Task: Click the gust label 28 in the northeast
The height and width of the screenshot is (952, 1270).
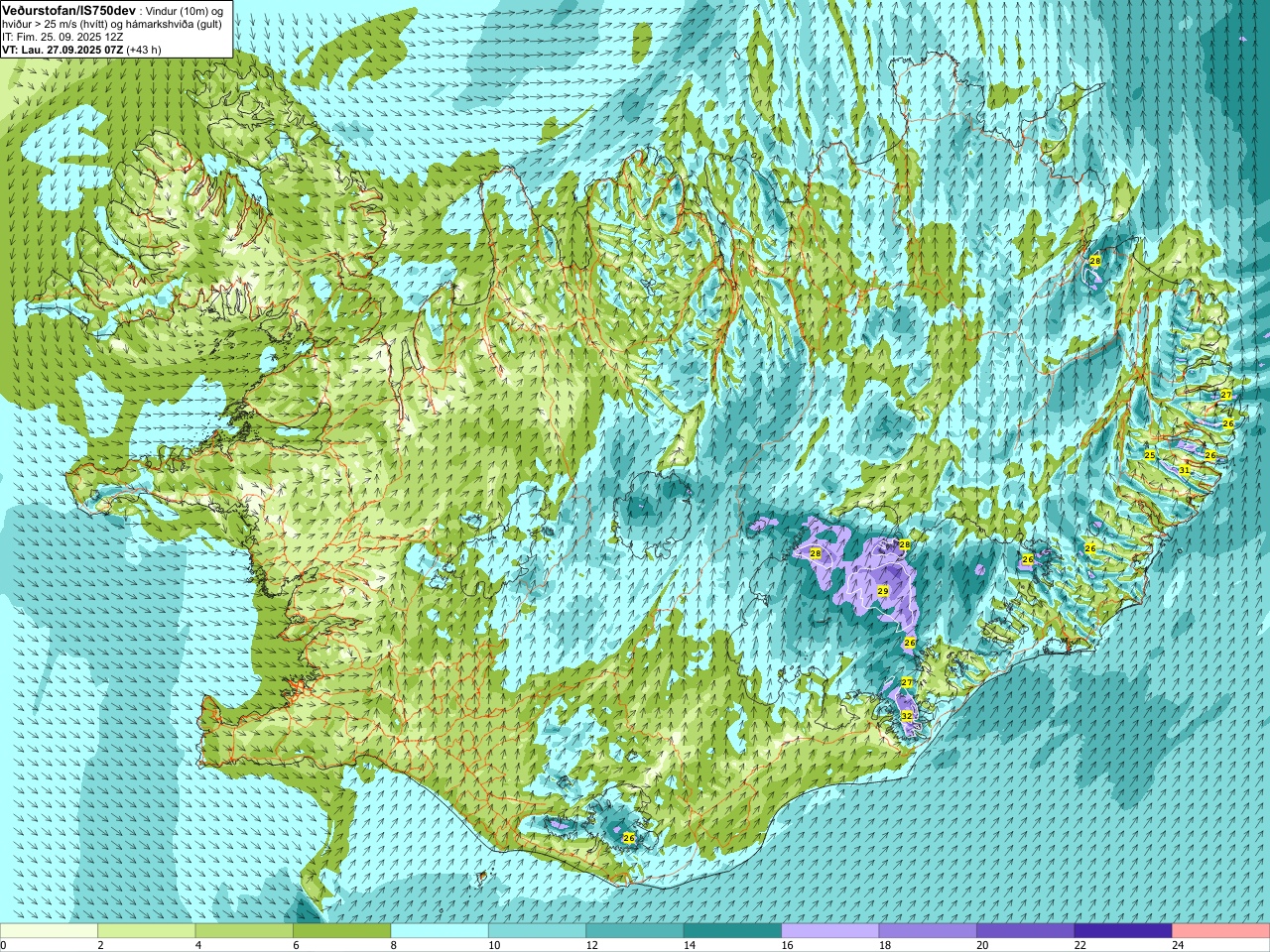Action: pos(1095,261)
